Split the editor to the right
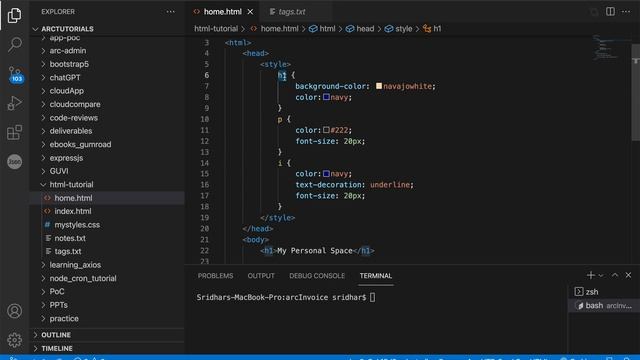Viewport: 640px width, 360px height. 610,11
